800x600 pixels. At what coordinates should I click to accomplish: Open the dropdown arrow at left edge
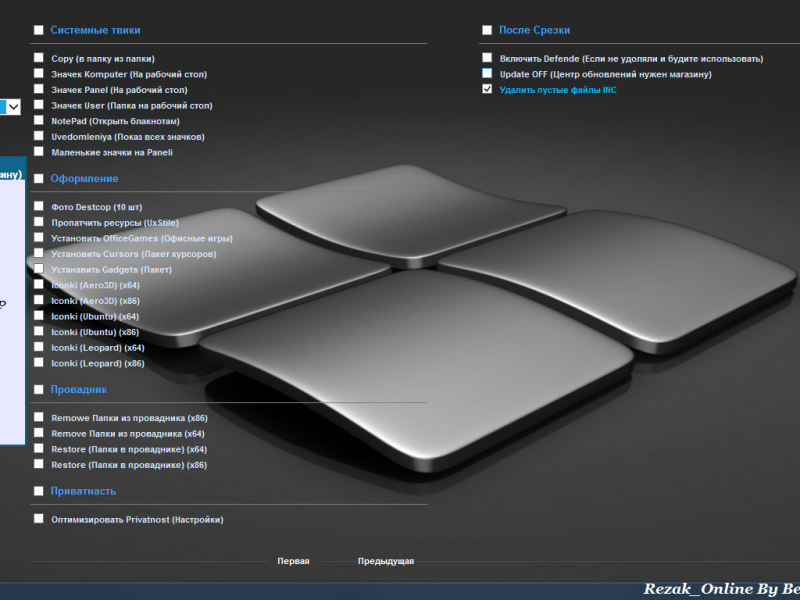pyautogui.click(x=14, y=107)
